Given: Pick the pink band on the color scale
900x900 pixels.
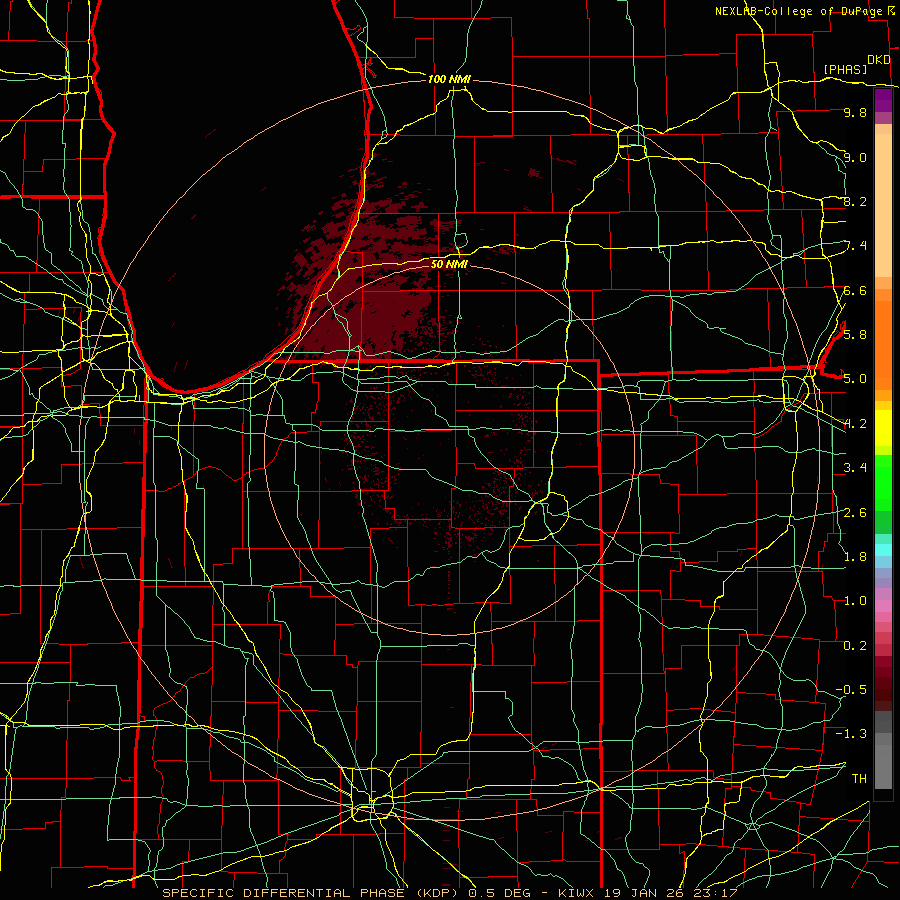Looking at the screenshot, I should pyautogui.click(x=883, y=606).
